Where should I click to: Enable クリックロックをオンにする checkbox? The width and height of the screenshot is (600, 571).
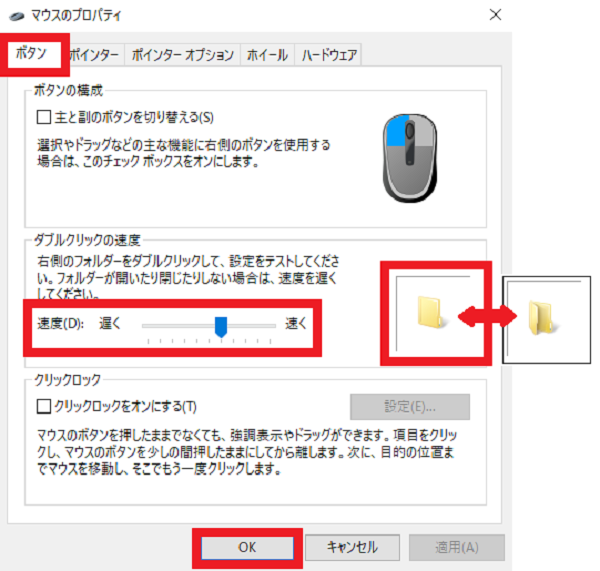[44, 406]
